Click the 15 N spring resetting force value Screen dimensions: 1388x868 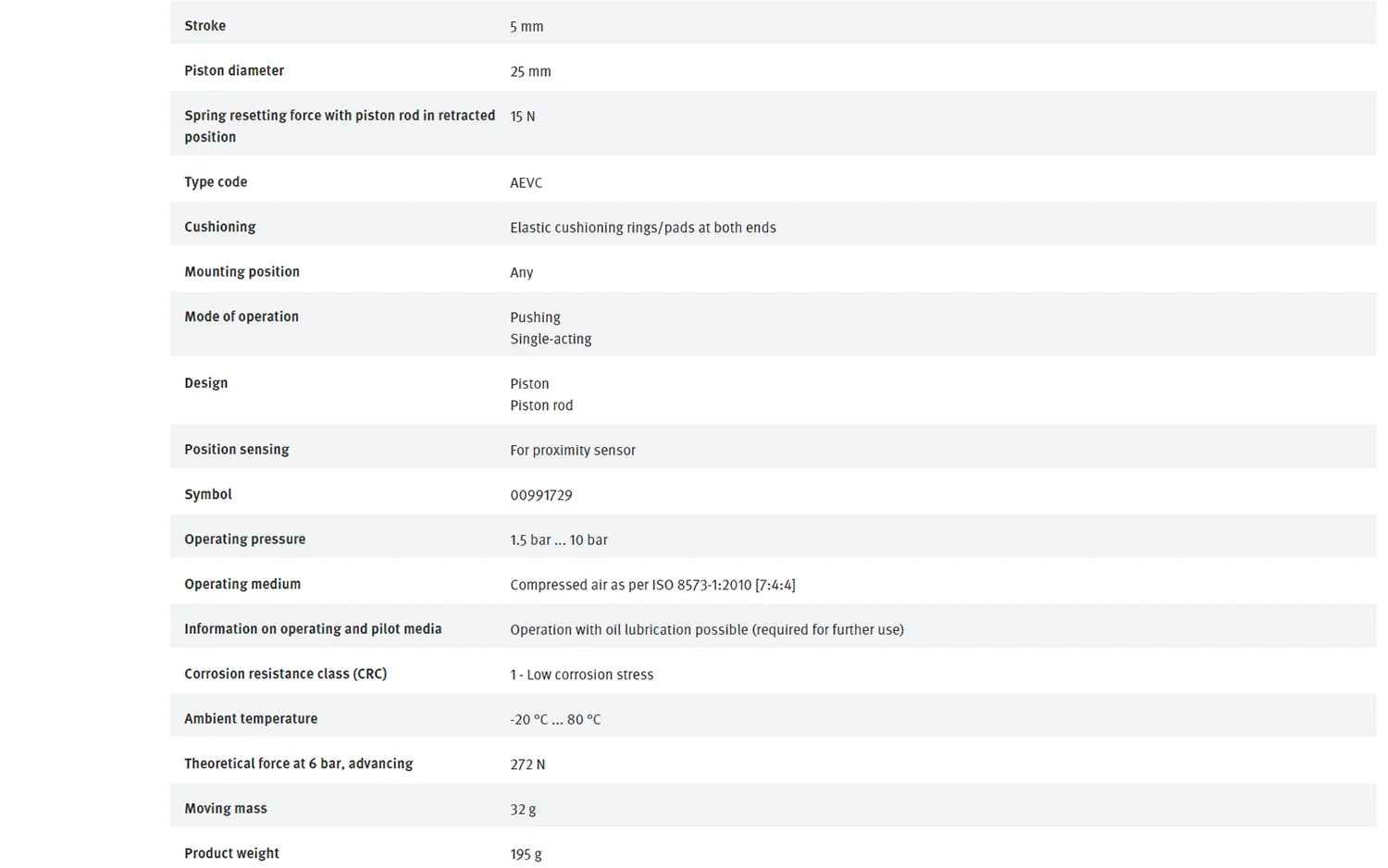coord(523,117)
